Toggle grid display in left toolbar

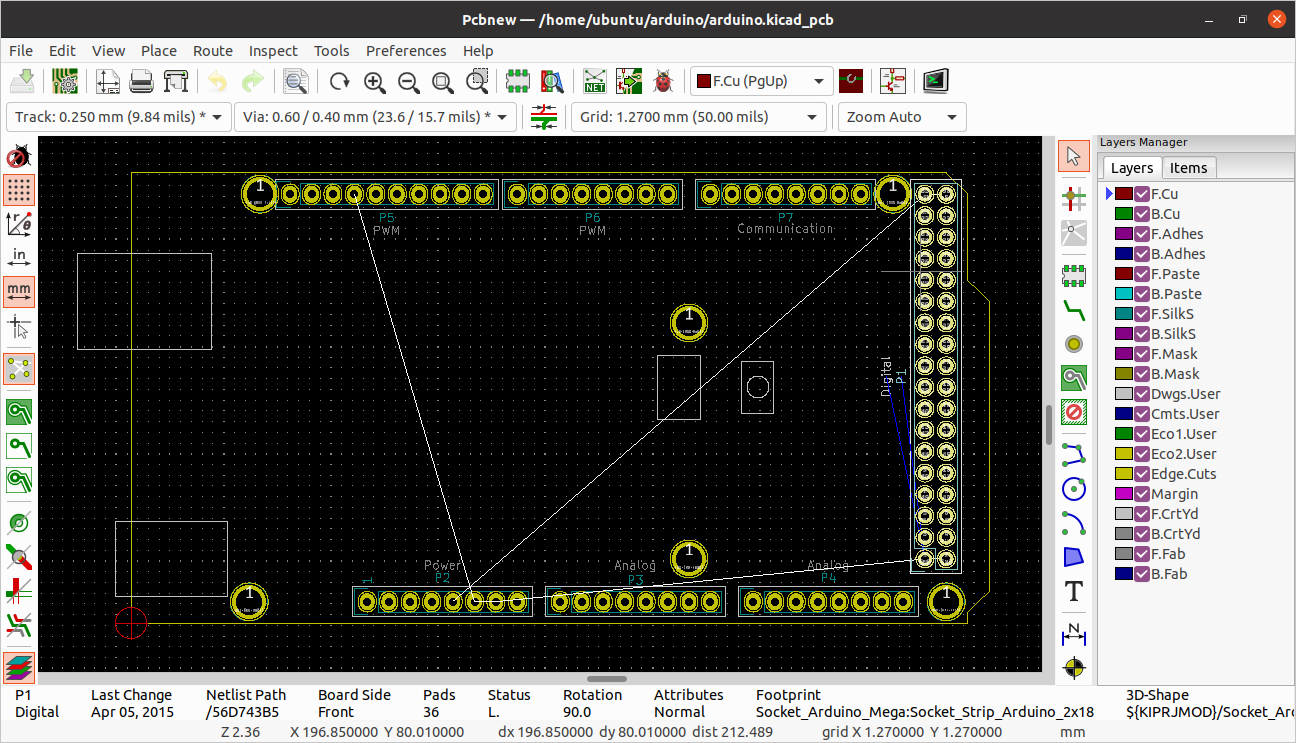point(19,190)
